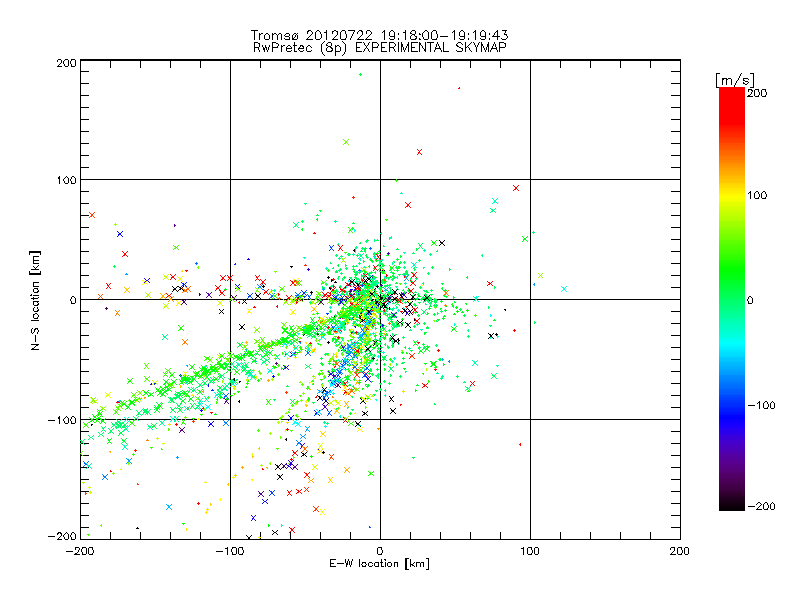
Task: Click the "[m/s]" unit label above the colorbar
Action: 735,80
